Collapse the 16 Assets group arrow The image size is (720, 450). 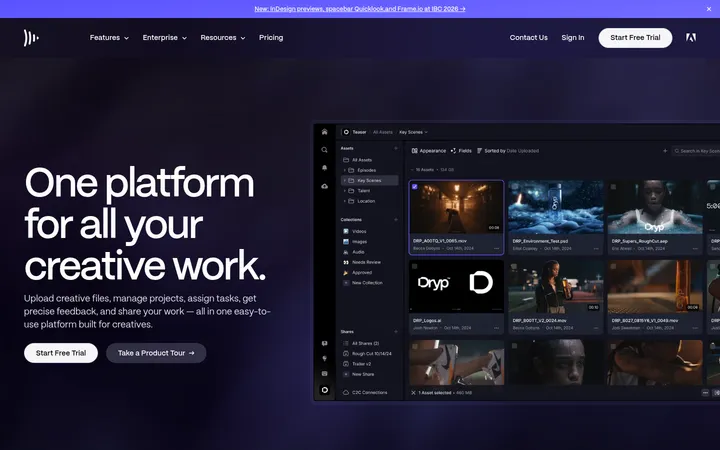[x=412, y=169]
